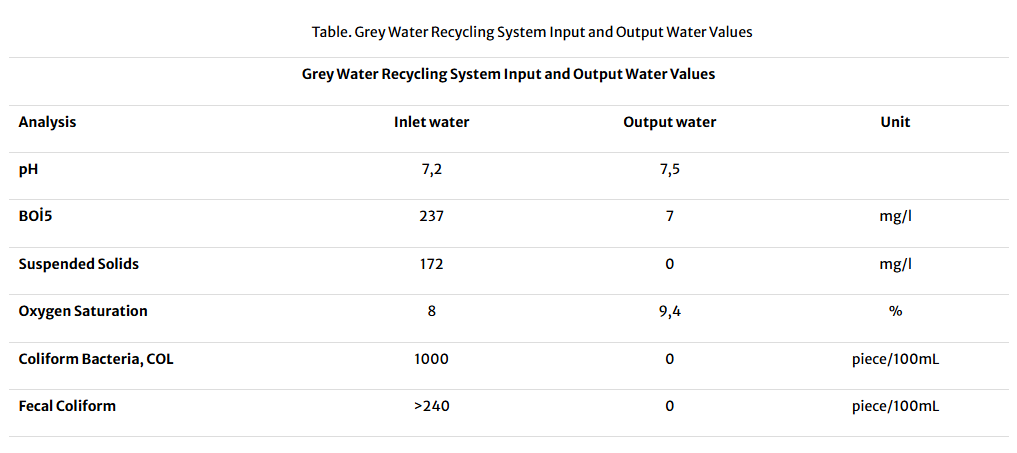Viewport: 1017px width, 453px height.
Task: Select the Unit column header
Action: pos(895,122)
